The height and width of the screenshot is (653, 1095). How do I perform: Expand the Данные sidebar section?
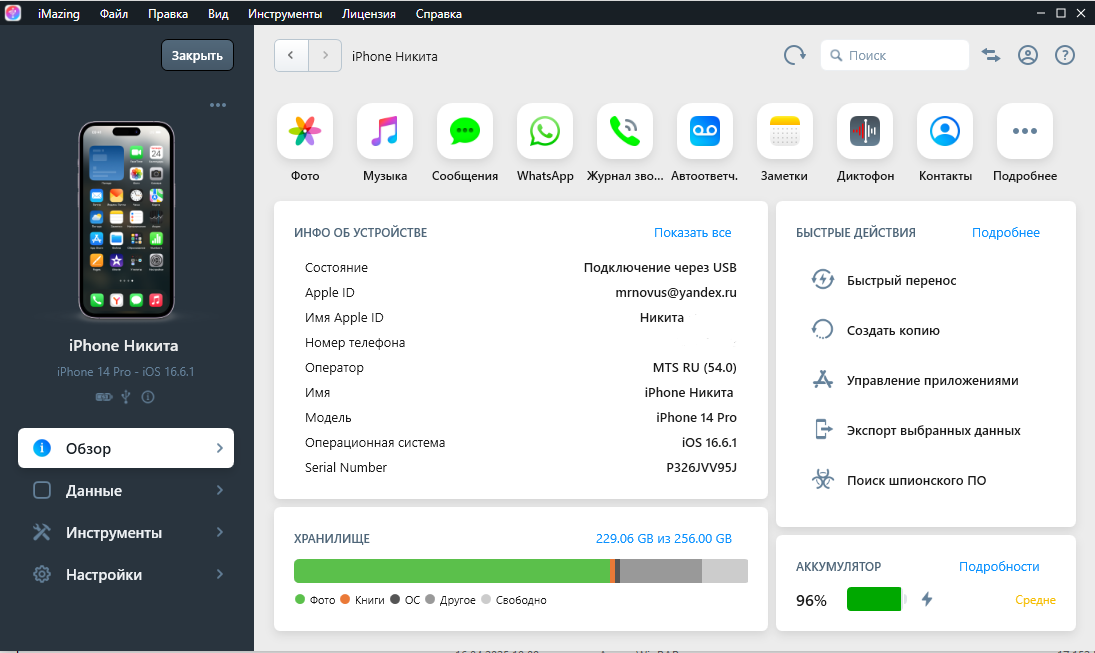tap(126, 491)
